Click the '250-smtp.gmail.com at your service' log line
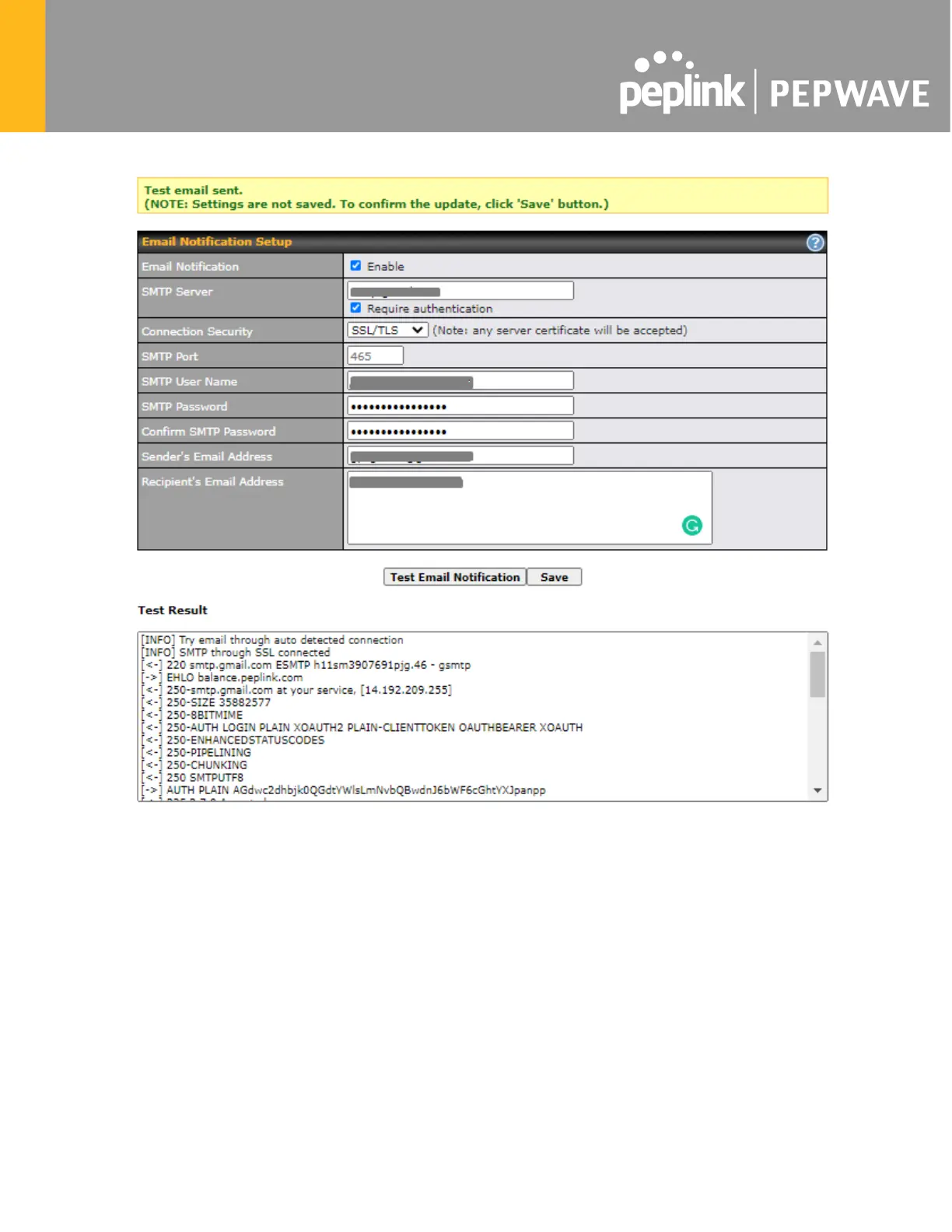 click(296, 690)
